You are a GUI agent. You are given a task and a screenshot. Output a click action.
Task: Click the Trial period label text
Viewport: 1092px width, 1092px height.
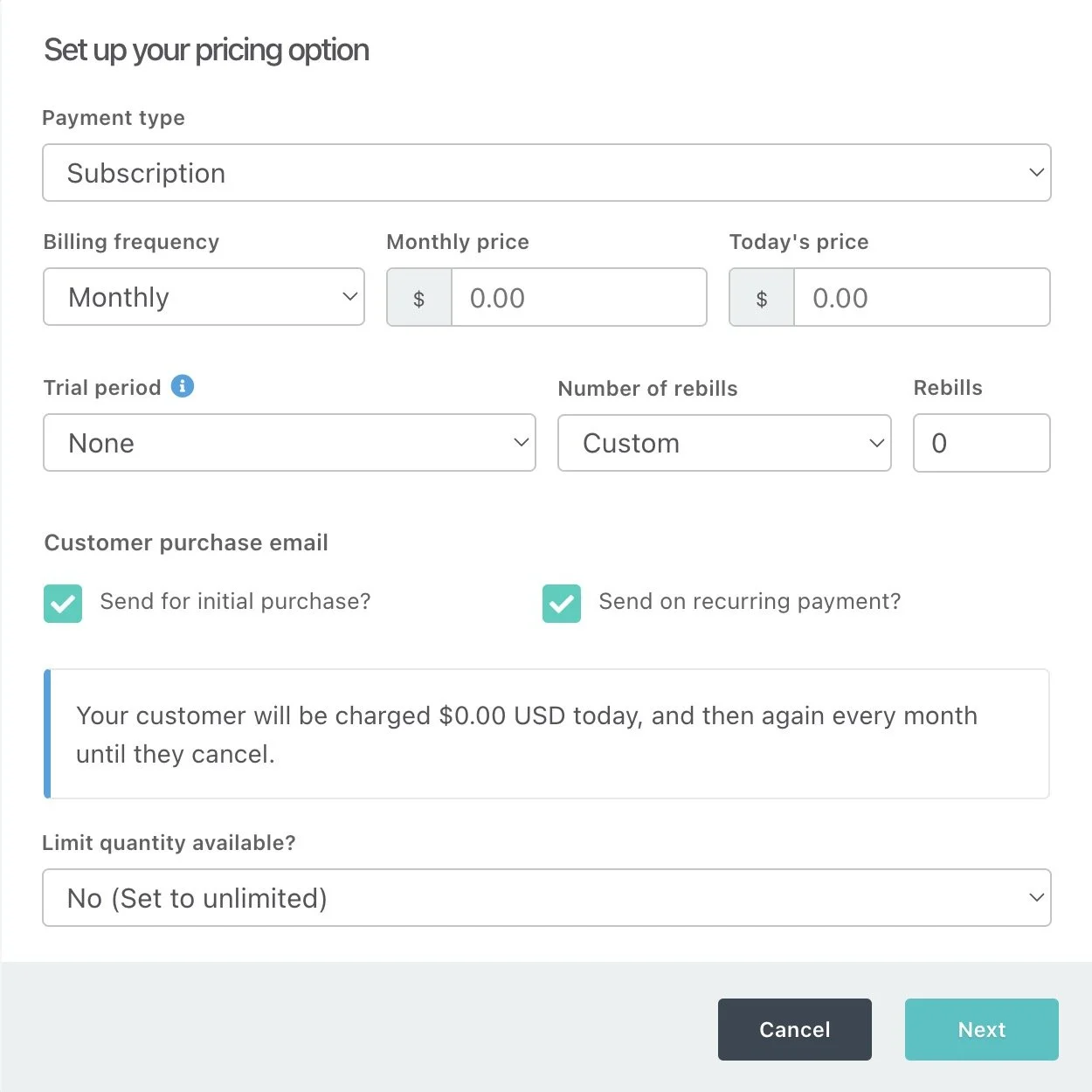102,388
